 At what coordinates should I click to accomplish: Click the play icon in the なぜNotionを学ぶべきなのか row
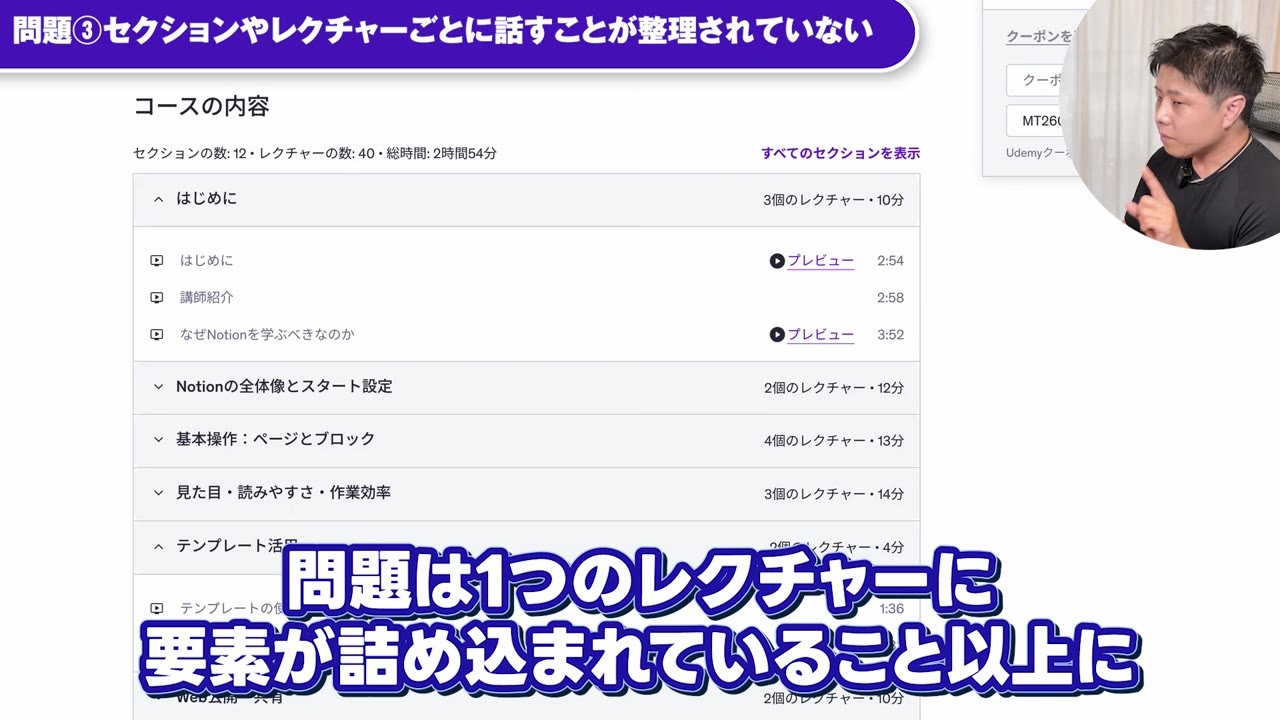click(777, 335)
